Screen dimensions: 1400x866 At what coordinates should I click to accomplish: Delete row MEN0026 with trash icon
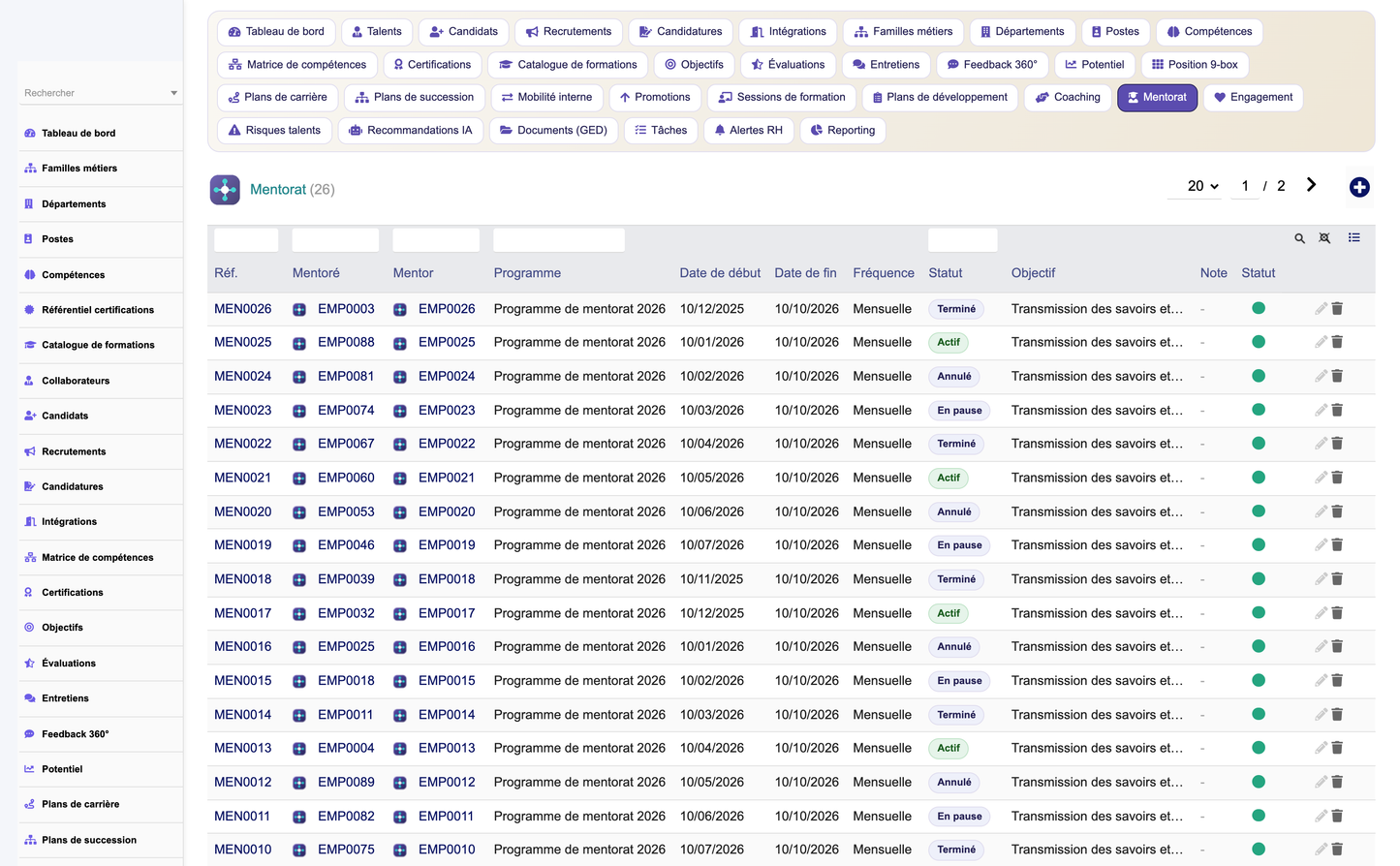coord(1337,309)
